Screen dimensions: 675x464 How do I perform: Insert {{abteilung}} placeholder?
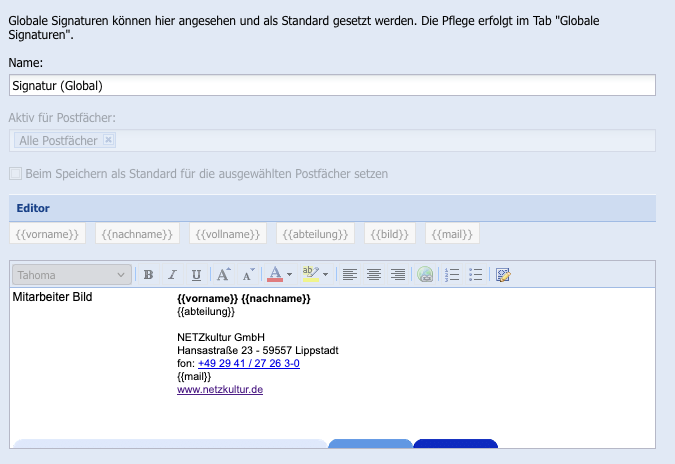coord(315,234)
